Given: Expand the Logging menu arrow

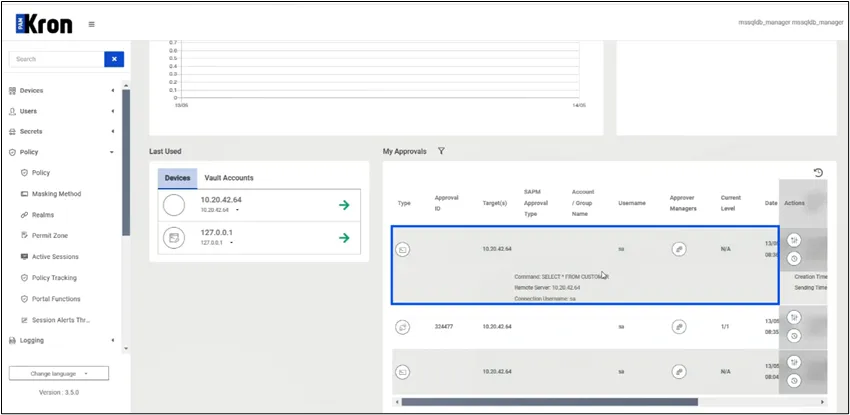Looking at the screenshot, I should tap(112, 340).
